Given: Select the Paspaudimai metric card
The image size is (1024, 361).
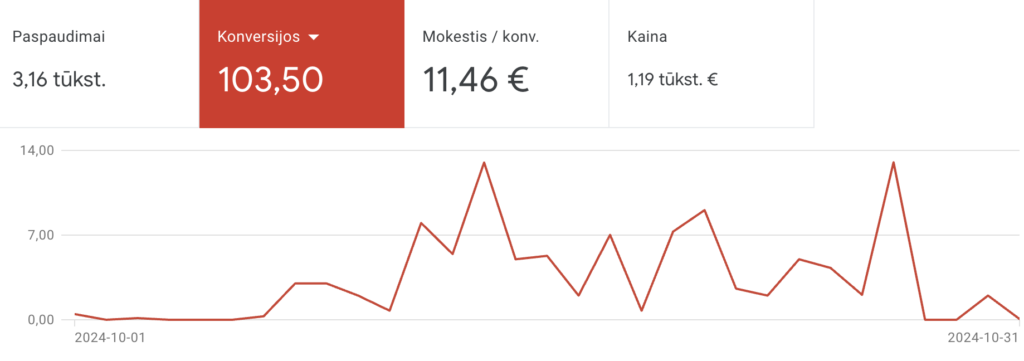Looking at the screenshot, I should tap(99, 63).
